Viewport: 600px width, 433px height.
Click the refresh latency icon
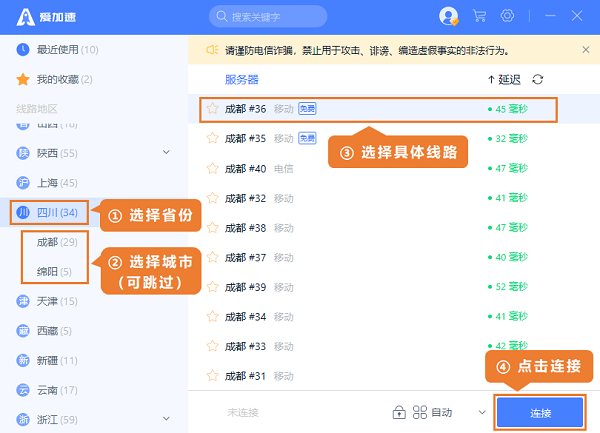[538, 79]
